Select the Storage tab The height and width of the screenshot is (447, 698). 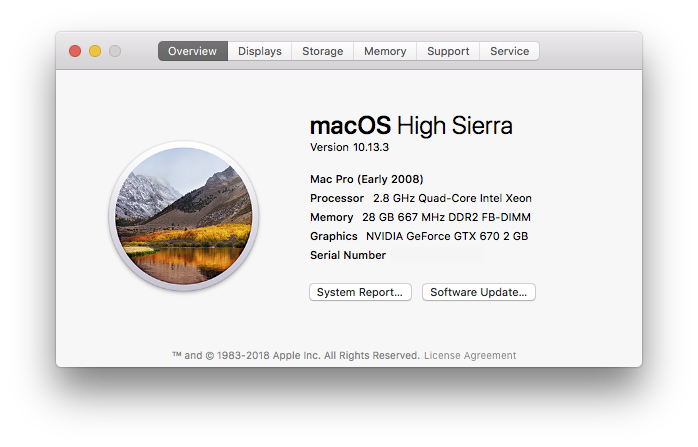[323, 51]
